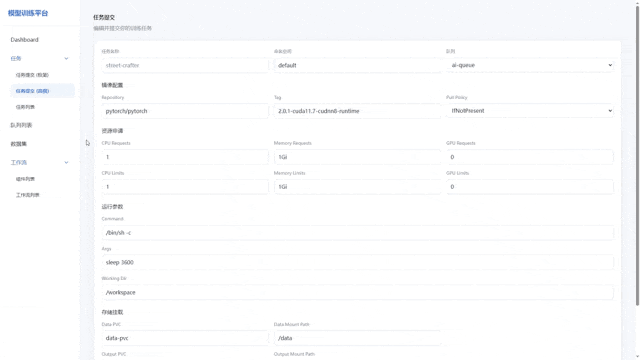Click the default namespace field

pos(357,65)
